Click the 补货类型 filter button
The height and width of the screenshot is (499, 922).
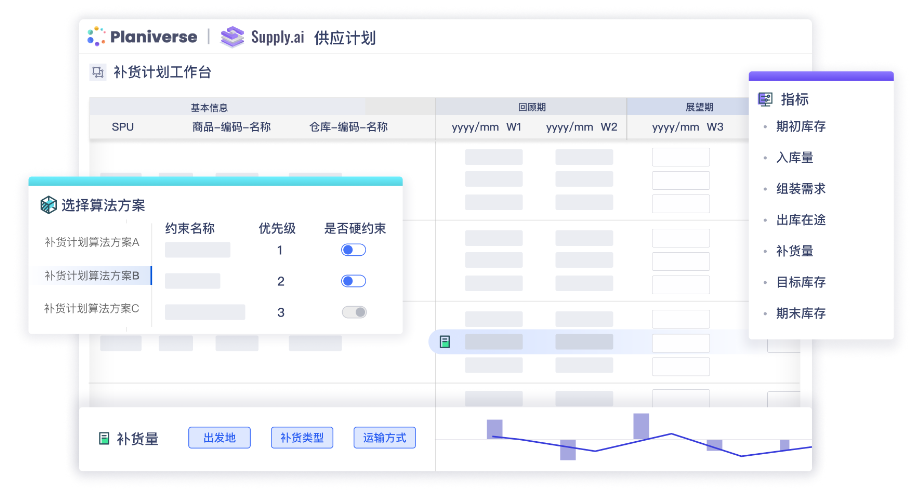(x=301, y=438)
